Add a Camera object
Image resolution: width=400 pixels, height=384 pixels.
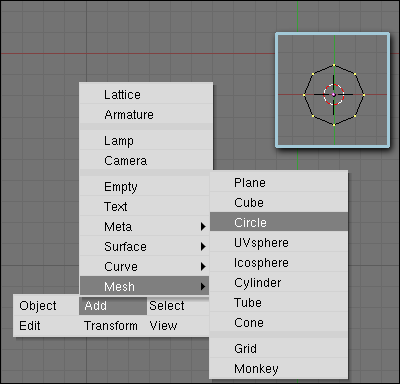146,161
